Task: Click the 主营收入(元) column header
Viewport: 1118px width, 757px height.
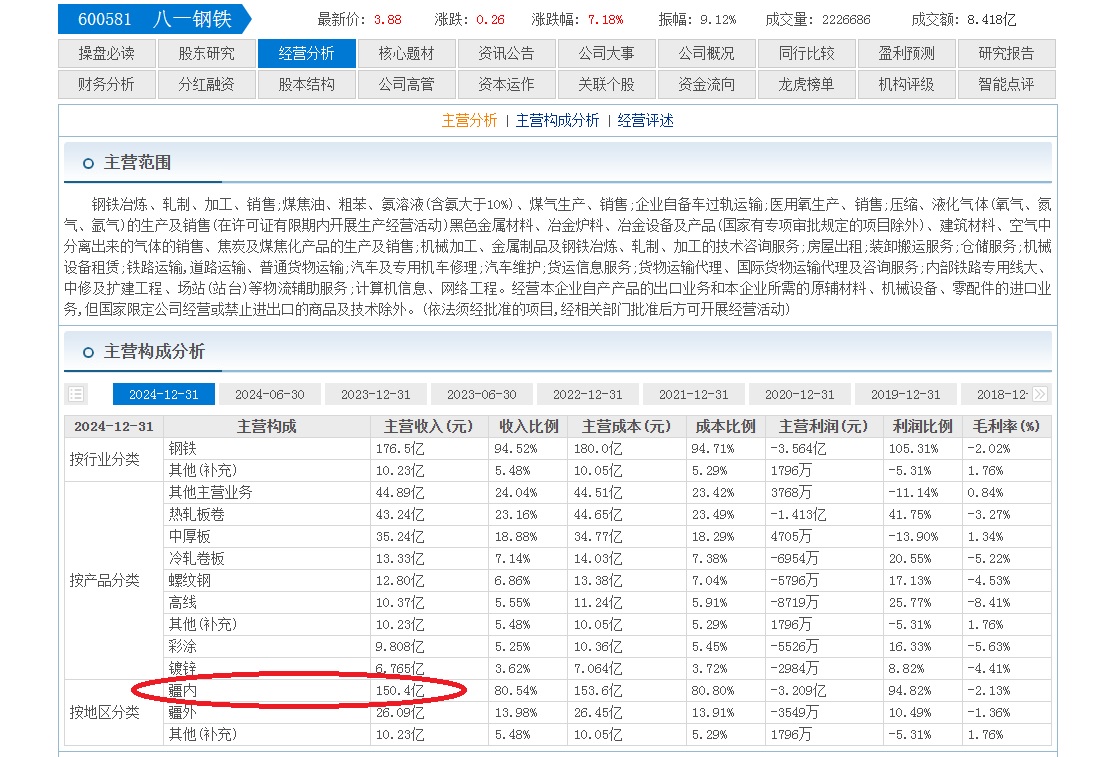Action: (429, 426)
